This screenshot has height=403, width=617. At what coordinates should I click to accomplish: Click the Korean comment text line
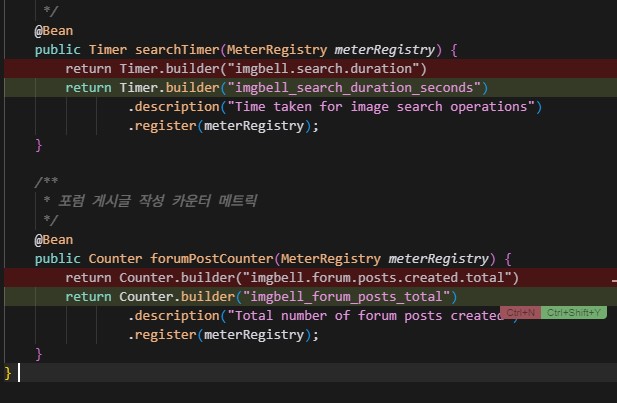coord(150,201)
